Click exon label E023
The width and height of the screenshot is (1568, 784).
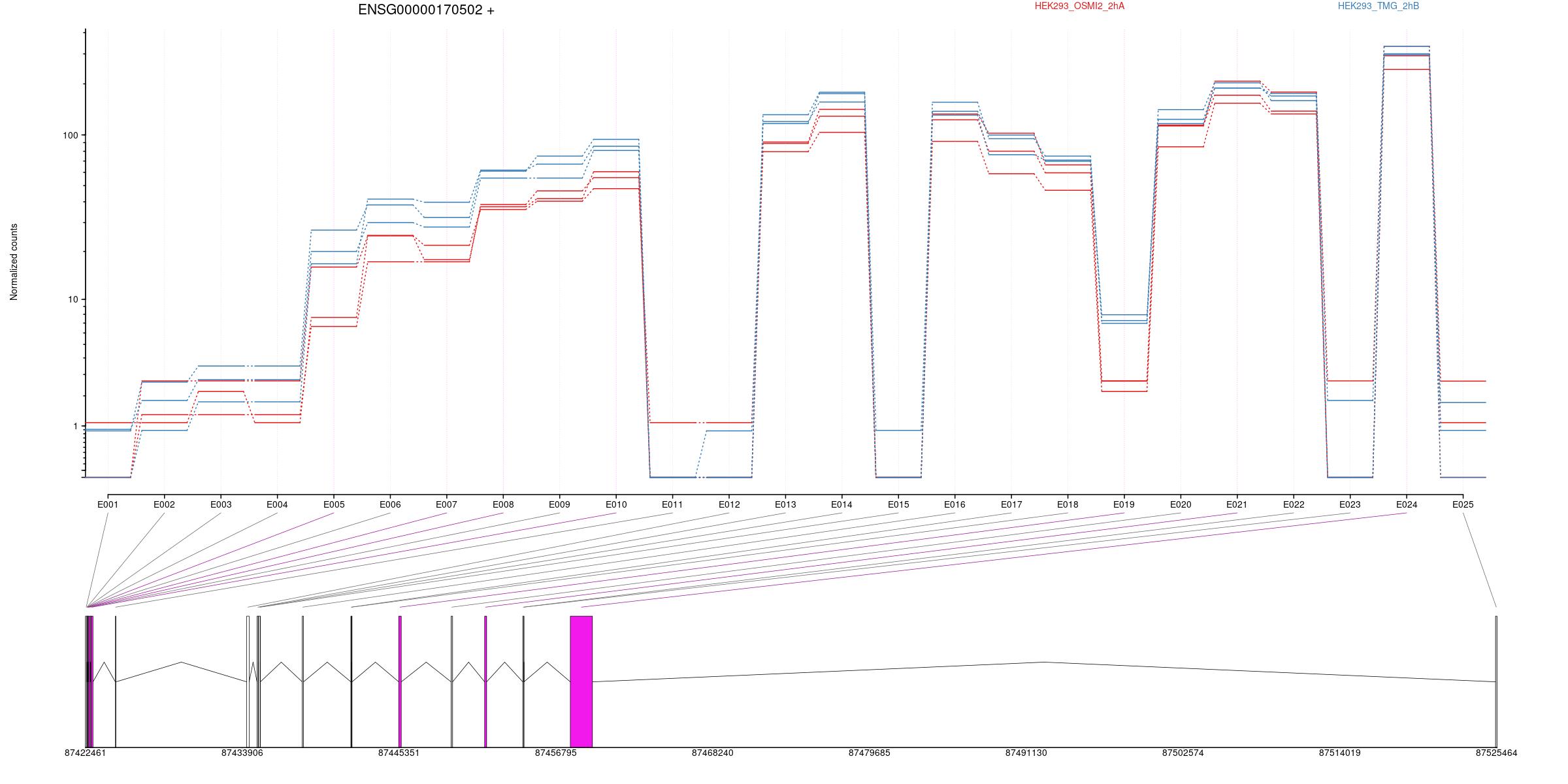tap(1350, 504)
